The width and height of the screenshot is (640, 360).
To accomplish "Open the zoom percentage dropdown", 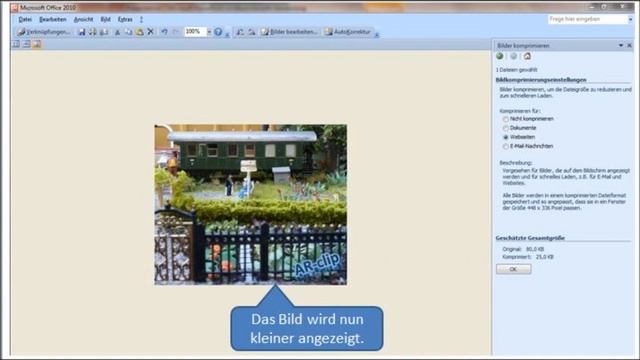I will coord(209,32).
